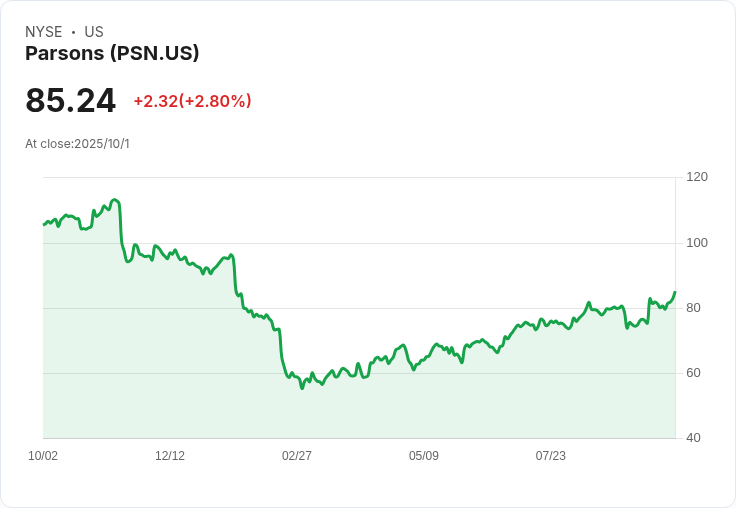
Task: Select the 12/12 x-axis date label
Action: point(170,455)
